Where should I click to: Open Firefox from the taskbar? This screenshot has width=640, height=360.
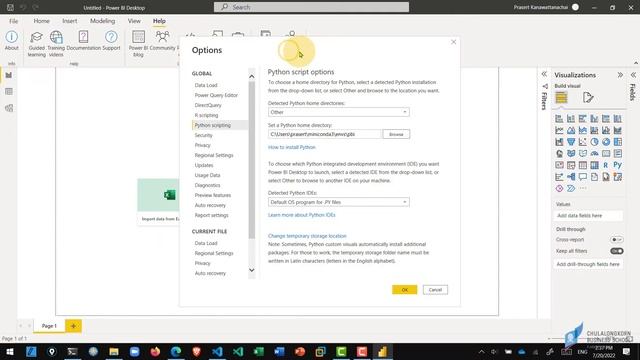click(x=155, y=351)
